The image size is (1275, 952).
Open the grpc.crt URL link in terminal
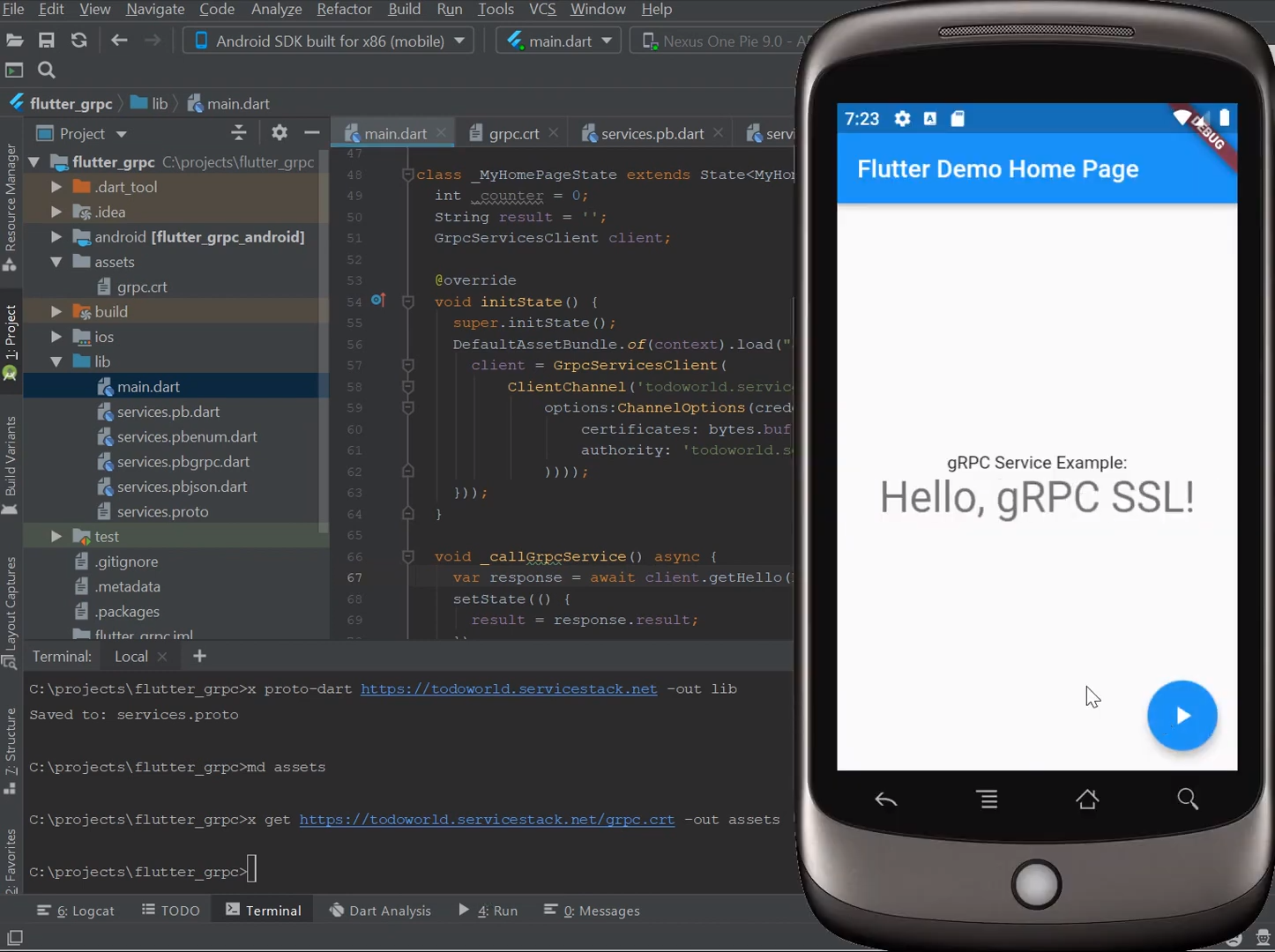pyautogui.click(x=487, y=819)
